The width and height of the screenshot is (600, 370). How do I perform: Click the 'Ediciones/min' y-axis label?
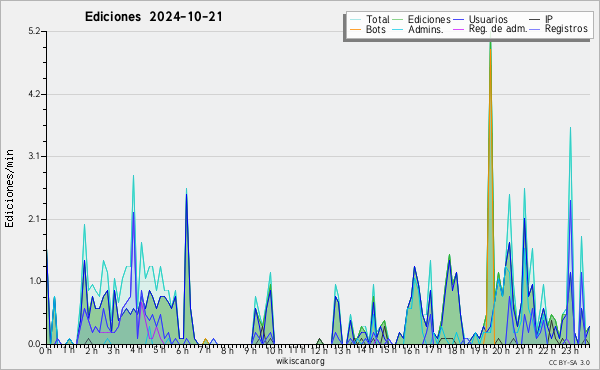point(9,189)
